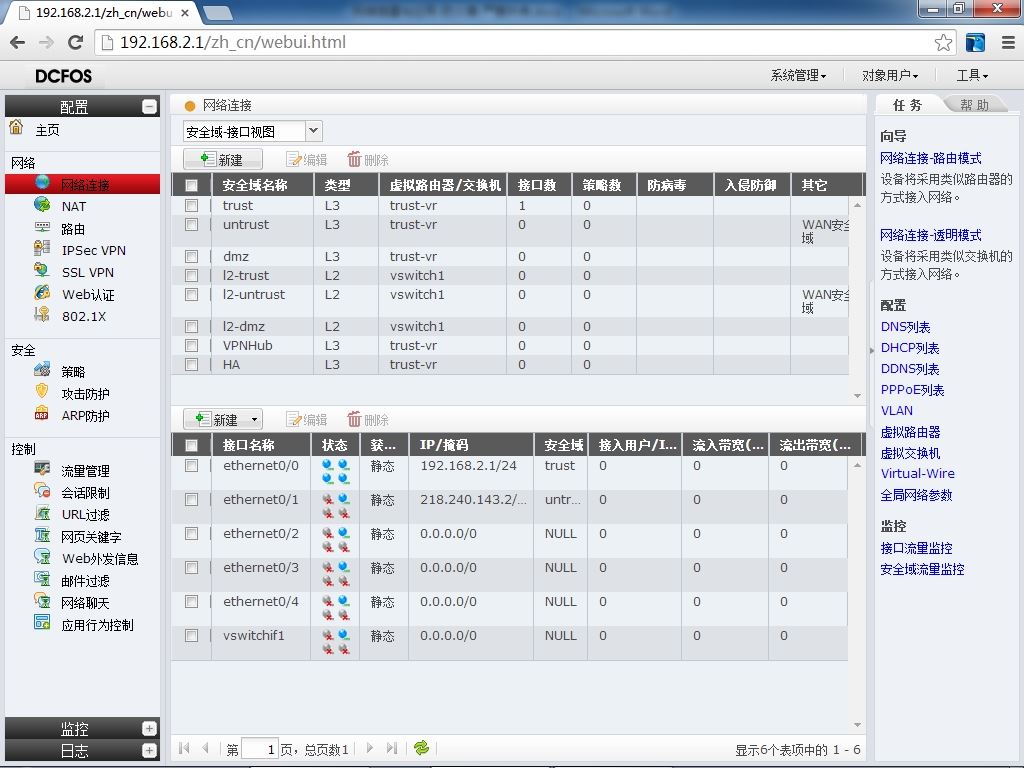Open 网络连接-路由模式 wizard link
Viewport: 1024px width, 768px height.
(x=931, y=158)
